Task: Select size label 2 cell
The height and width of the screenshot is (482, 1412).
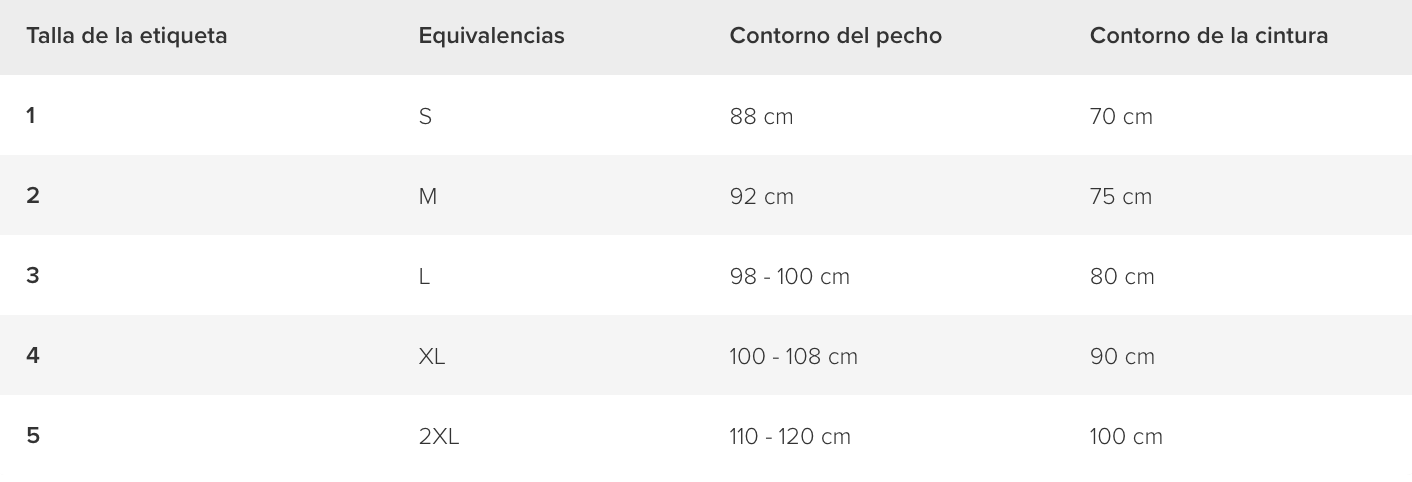Action: pos(33,196)
